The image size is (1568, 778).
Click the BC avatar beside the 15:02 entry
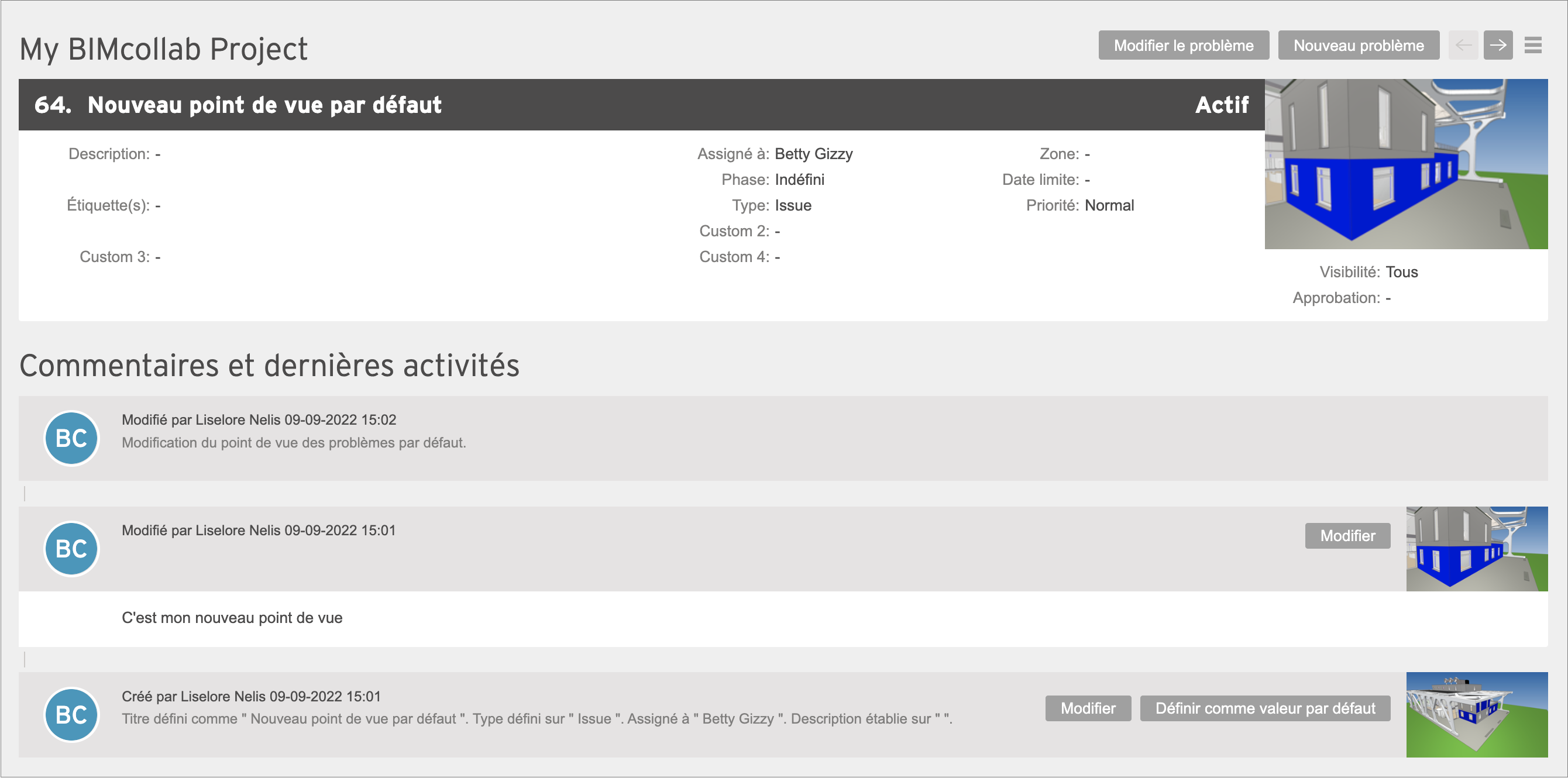71,438
